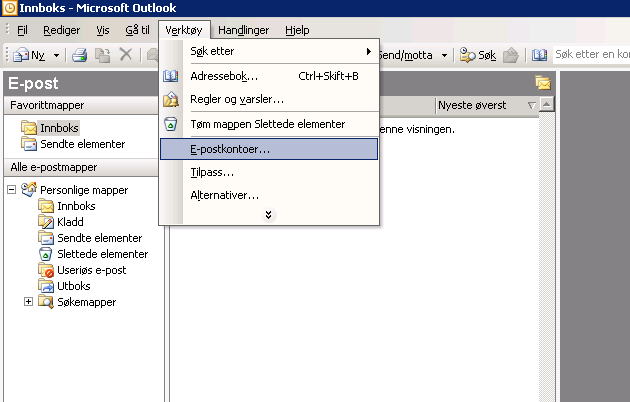Expand the Søkemapper node
The image size is (630, 402).
coord(29,302)
